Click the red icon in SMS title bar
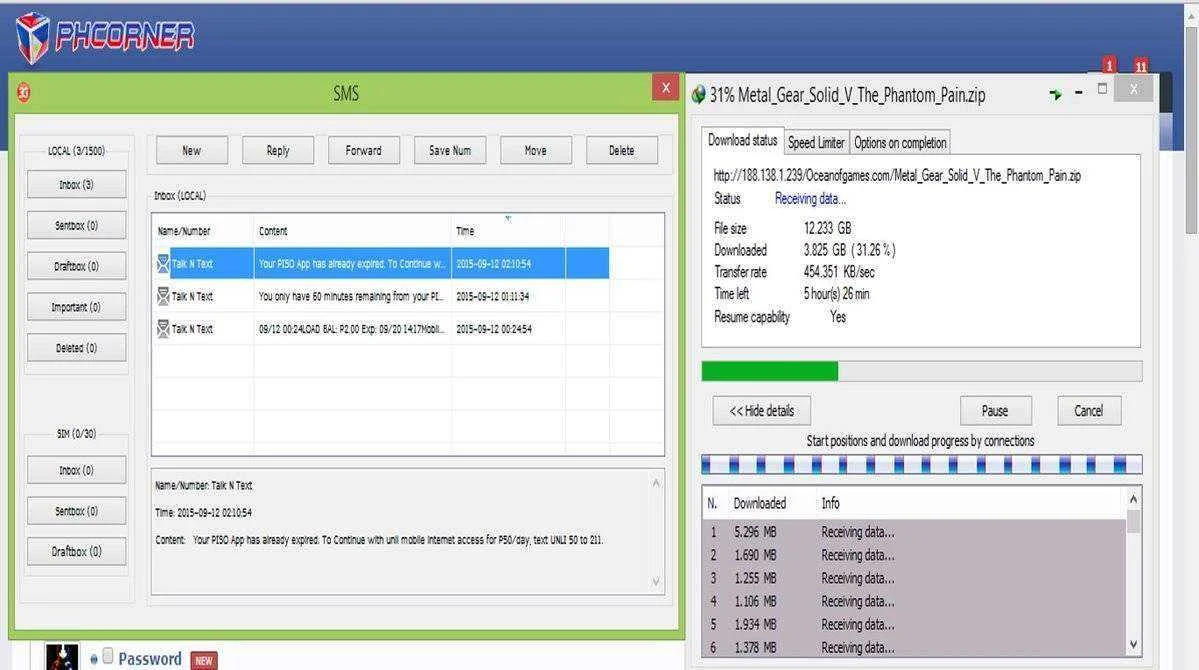This screenshot has height=670, width=1199. click(24, 93)
